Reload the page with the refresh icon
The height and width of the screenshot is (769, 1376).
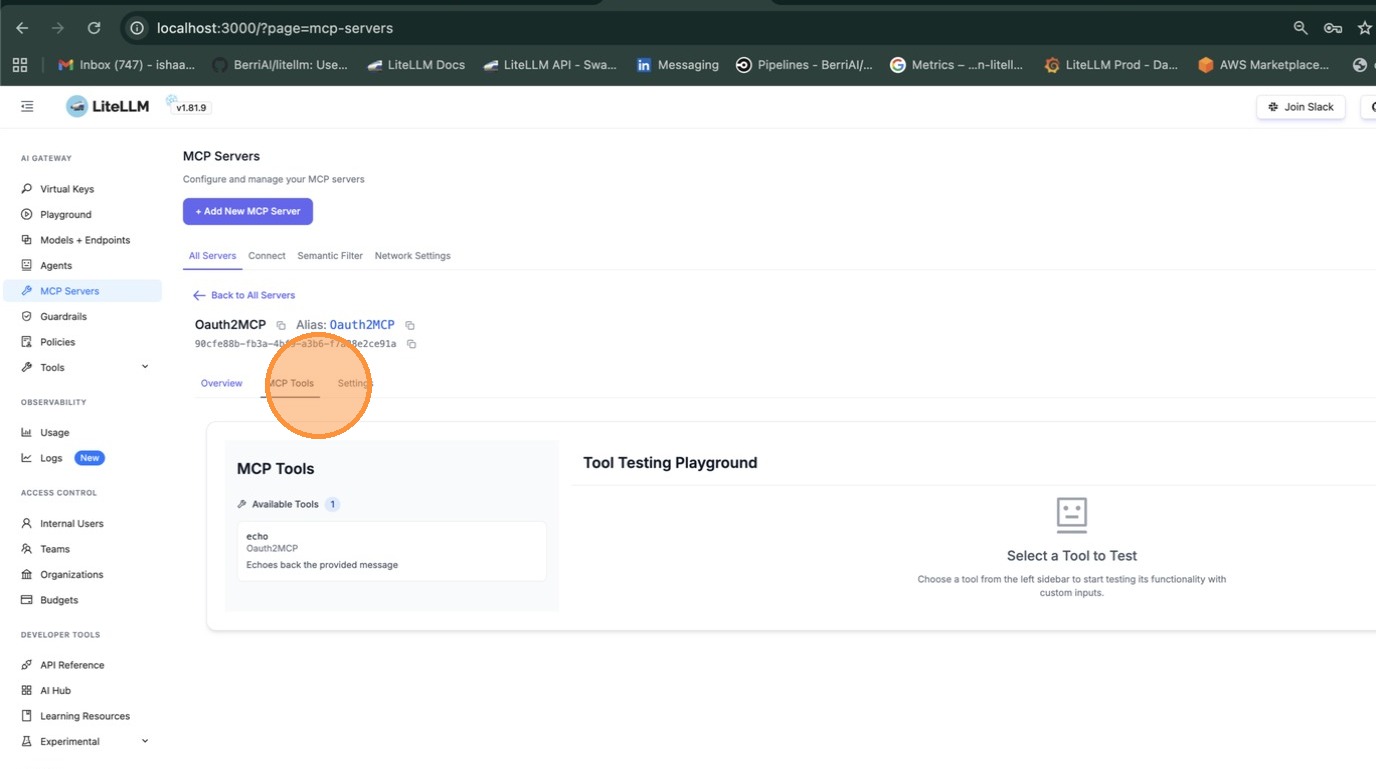[94, 28]
